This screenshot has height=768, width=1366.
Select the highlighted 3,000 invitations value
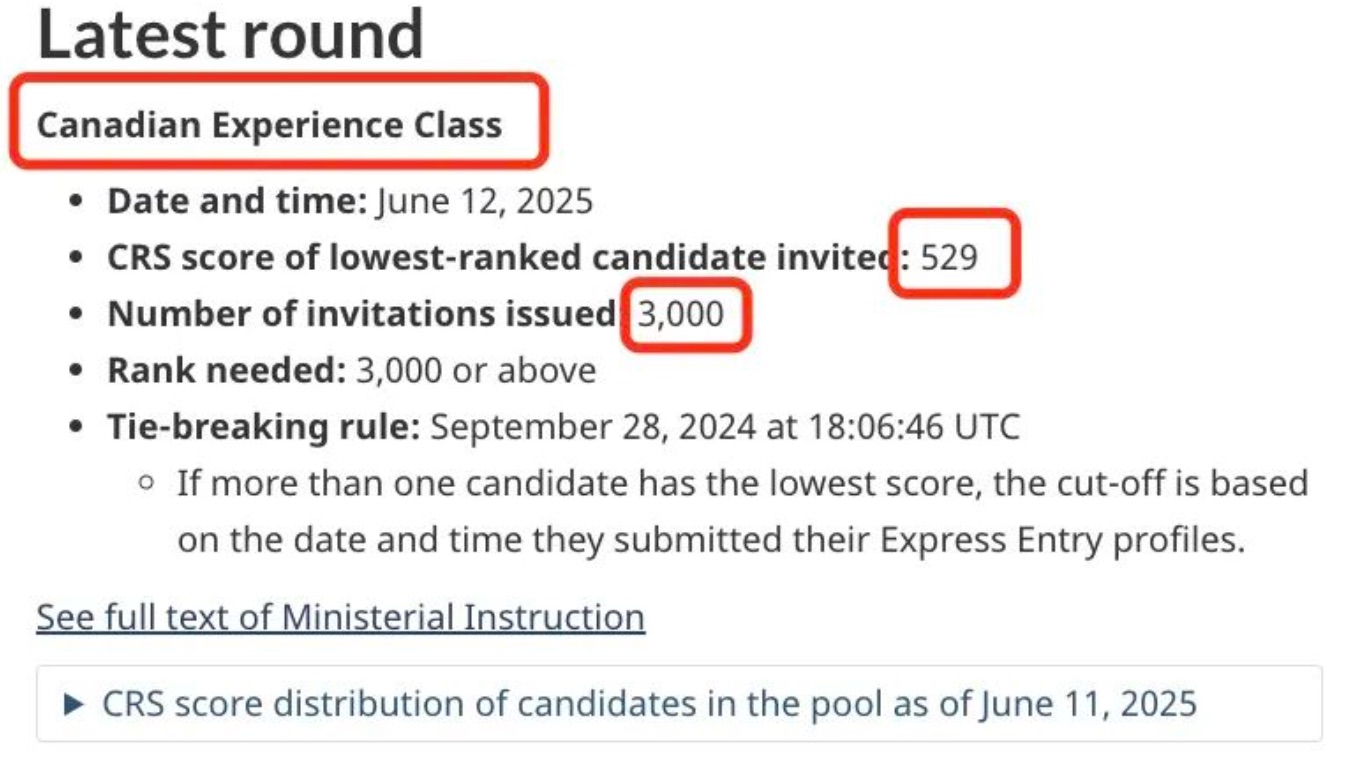(680, 314)
